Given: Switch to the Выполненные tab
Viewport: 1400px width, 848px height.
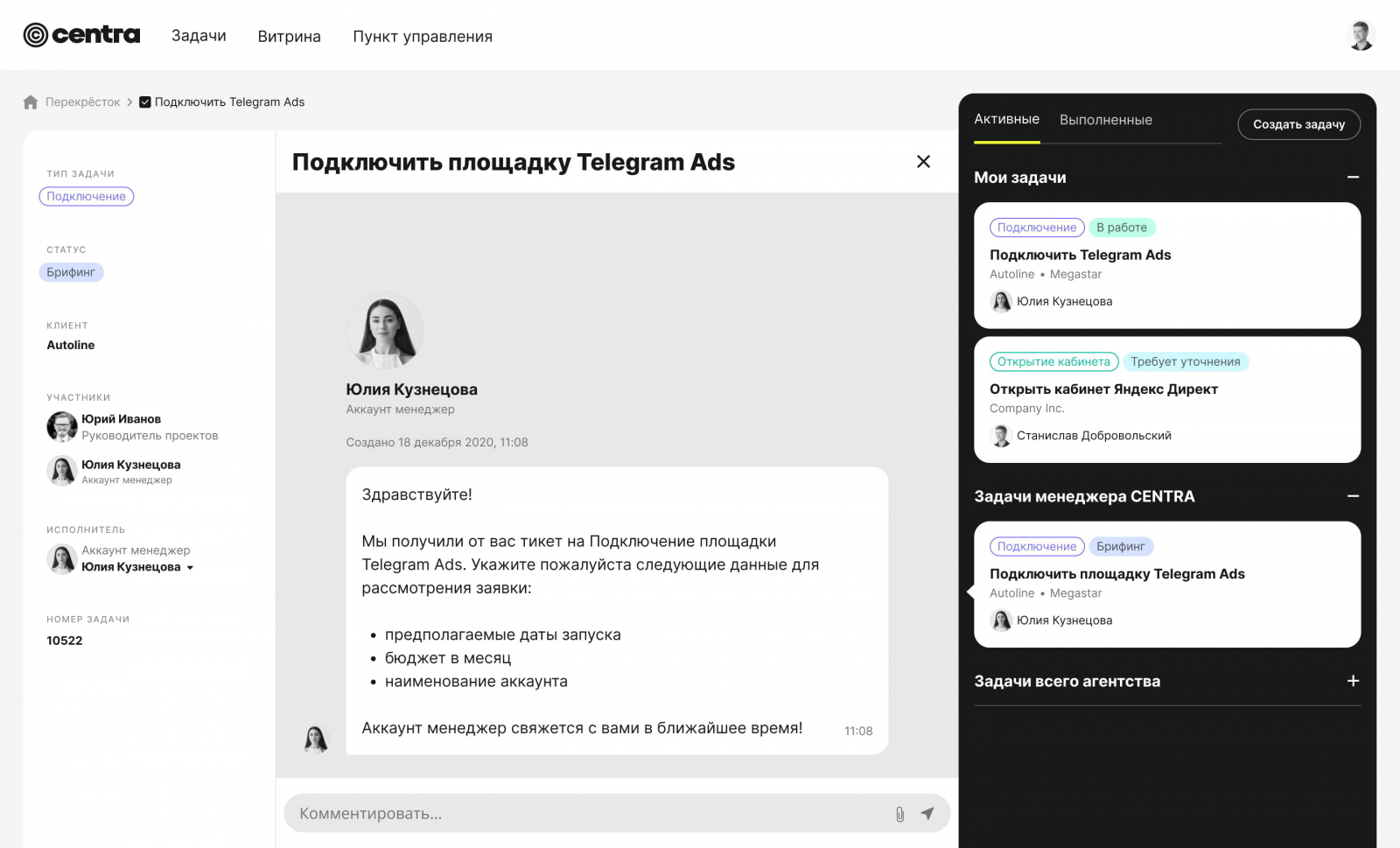Looking at the screenshot, I should (x=1106, y=120).
